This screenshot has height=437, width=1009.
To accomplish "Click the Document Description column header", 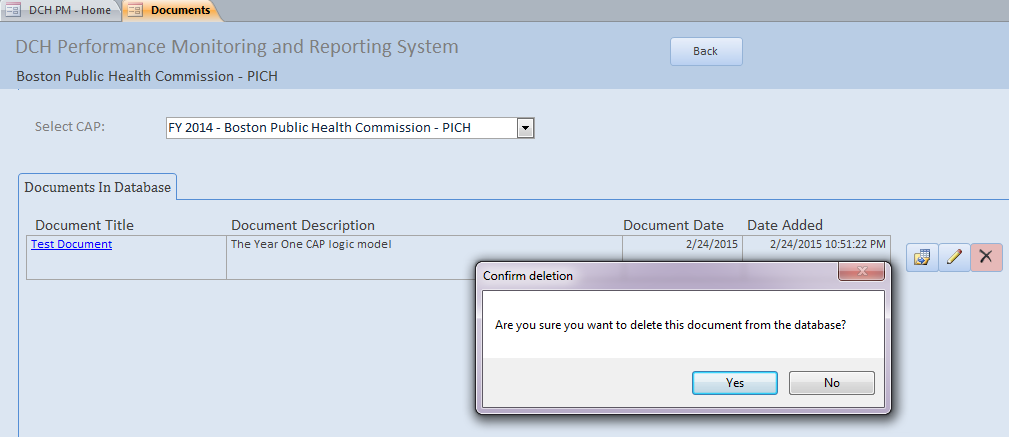I will click(x=302, y=225).
